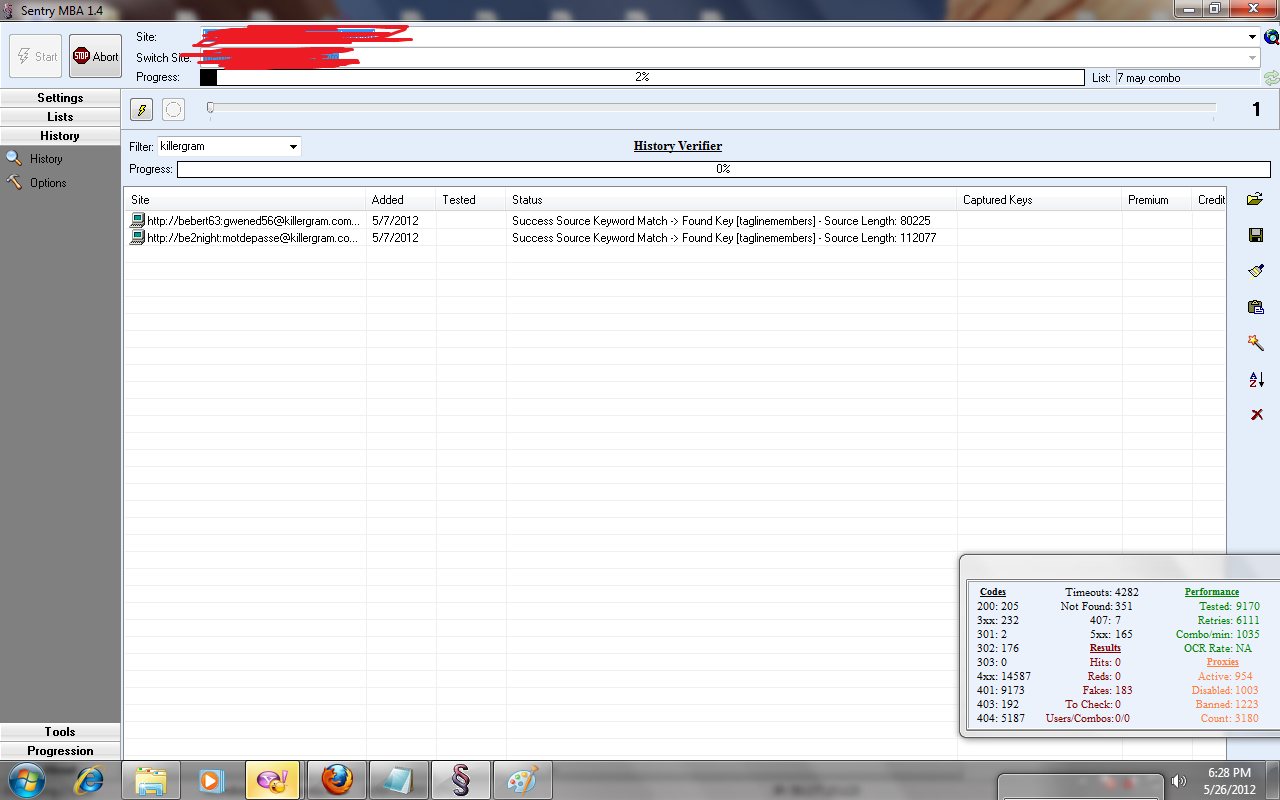Open the notepad taskbar item
Screen dimensions: 1280x800
(399, 780)
